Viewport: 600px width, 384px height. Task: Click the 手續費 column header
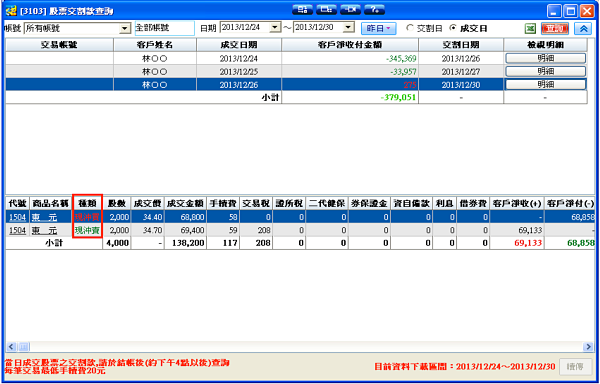[x=223, y=203]
